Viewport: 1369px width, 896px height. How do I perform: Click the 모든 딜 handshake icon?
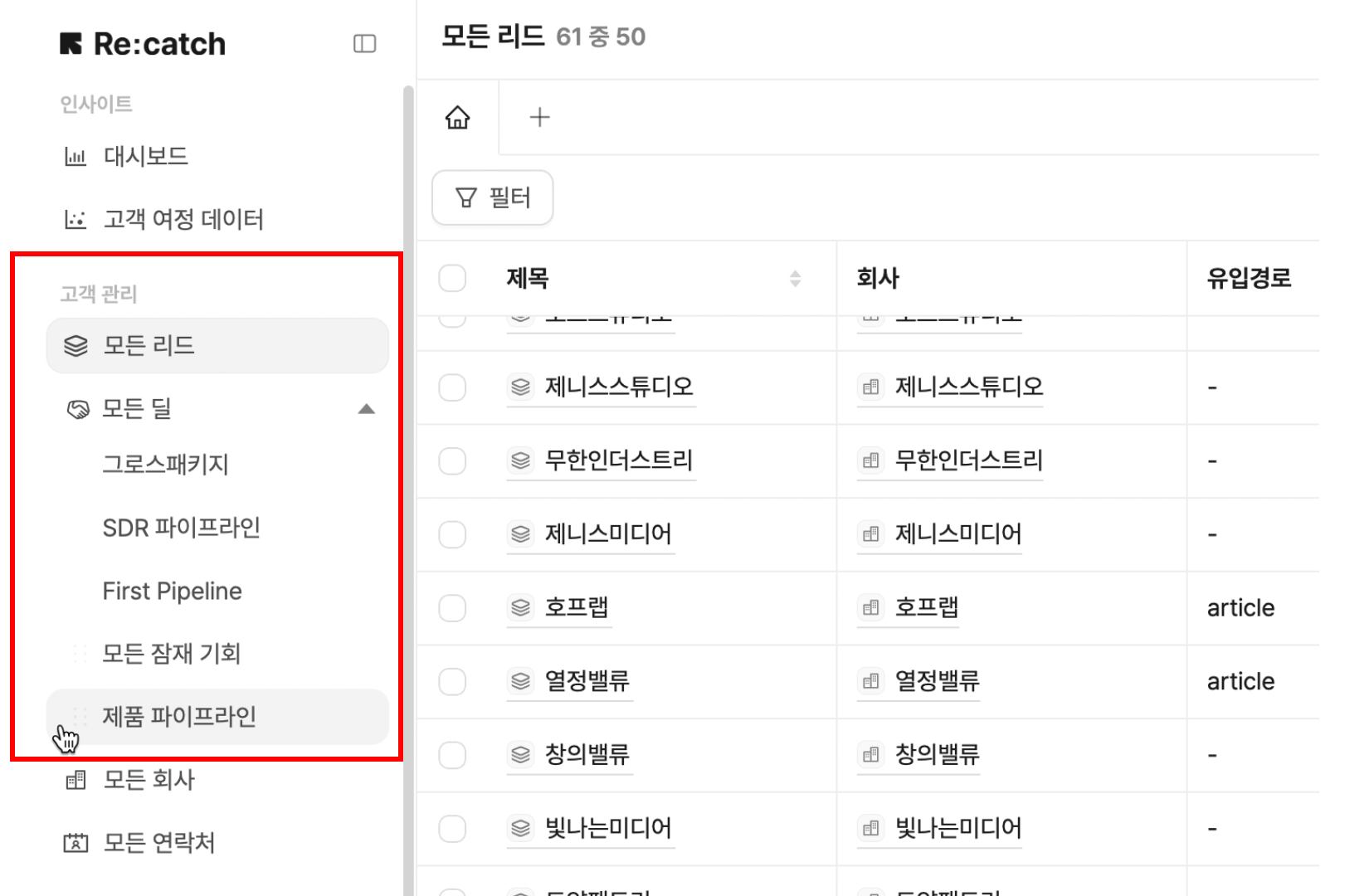77,409
